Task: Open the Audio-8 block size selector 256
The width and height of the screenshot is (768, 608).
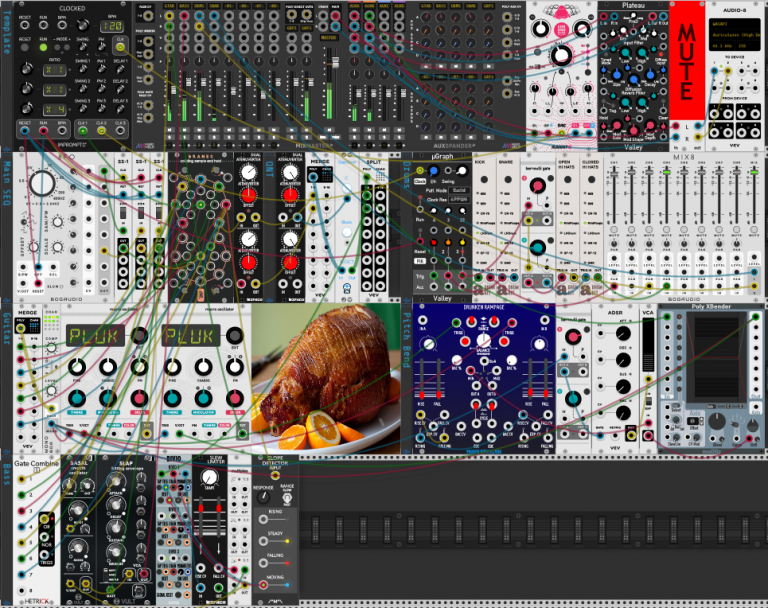Action: [x=745, y=46]
